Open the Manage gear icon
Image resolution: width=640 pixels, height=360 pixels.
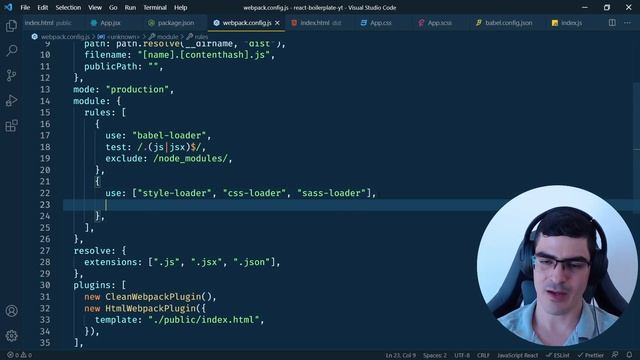[11, 336]
